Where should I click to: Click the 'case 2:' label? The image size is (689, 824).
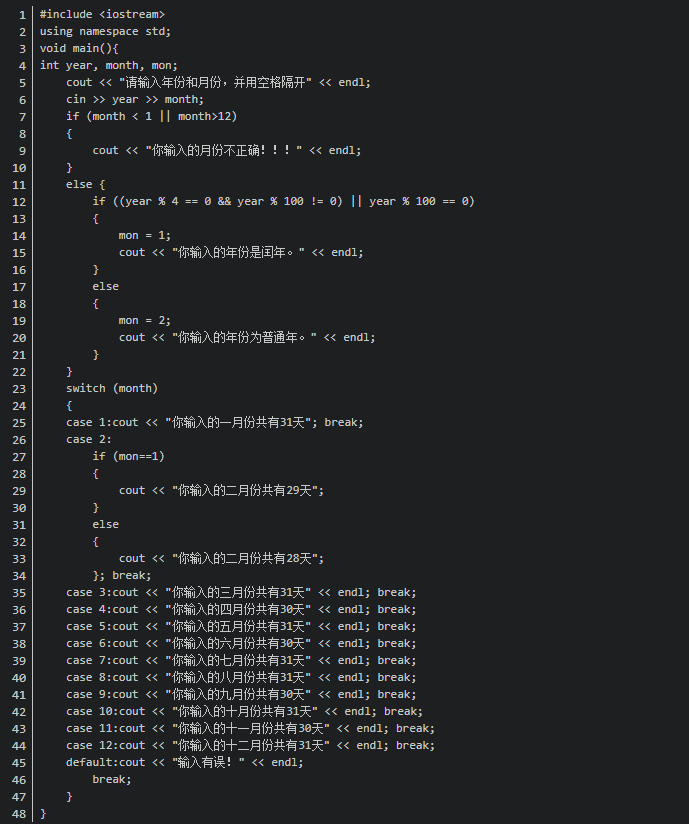(x=89, y=439)
